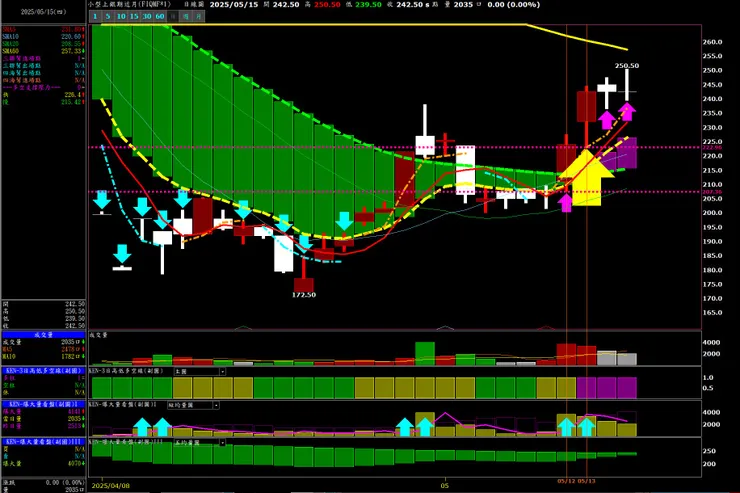Click the SMA5 indicator value row
Viewport: 740px width, 493px height.
coord(43,29)
